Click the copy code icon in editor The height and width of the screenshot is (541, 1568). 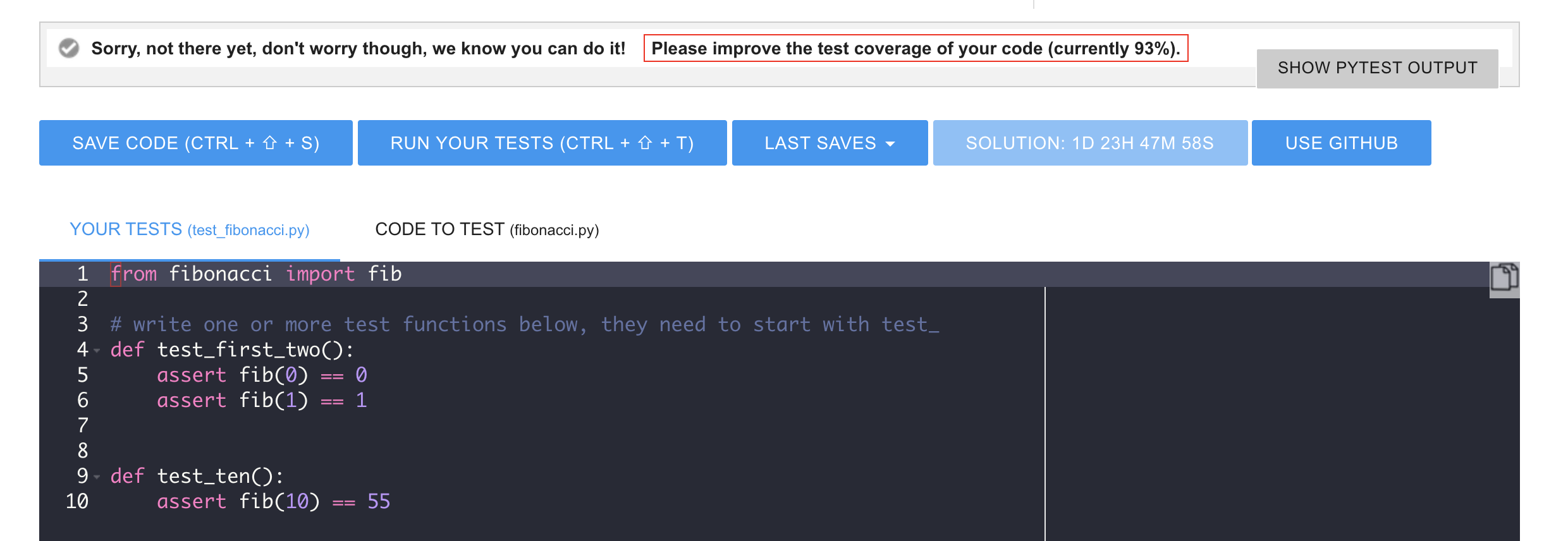pos(1504,277)
